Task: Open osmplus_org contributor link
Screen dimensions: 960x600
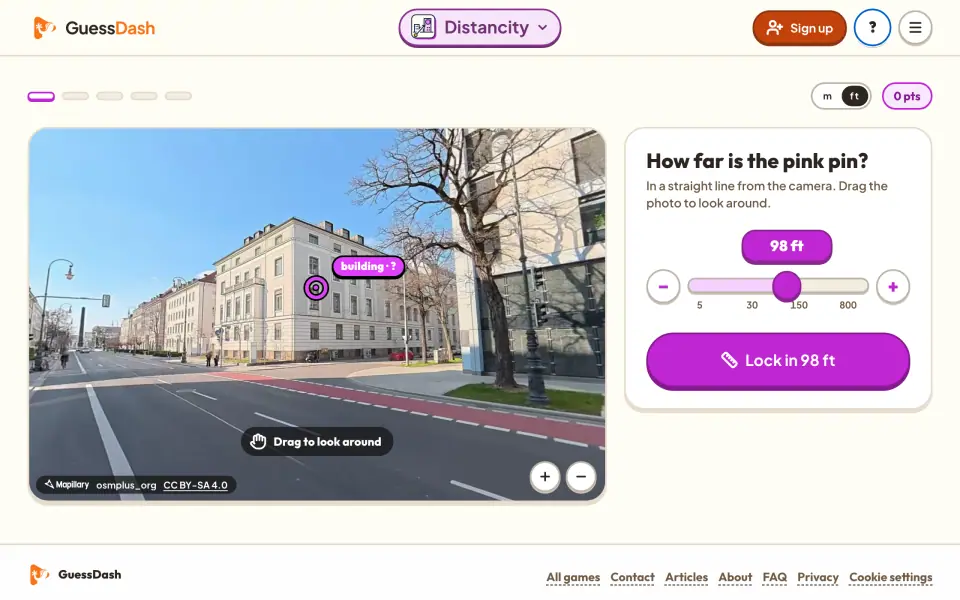Action: pos(126,485)
